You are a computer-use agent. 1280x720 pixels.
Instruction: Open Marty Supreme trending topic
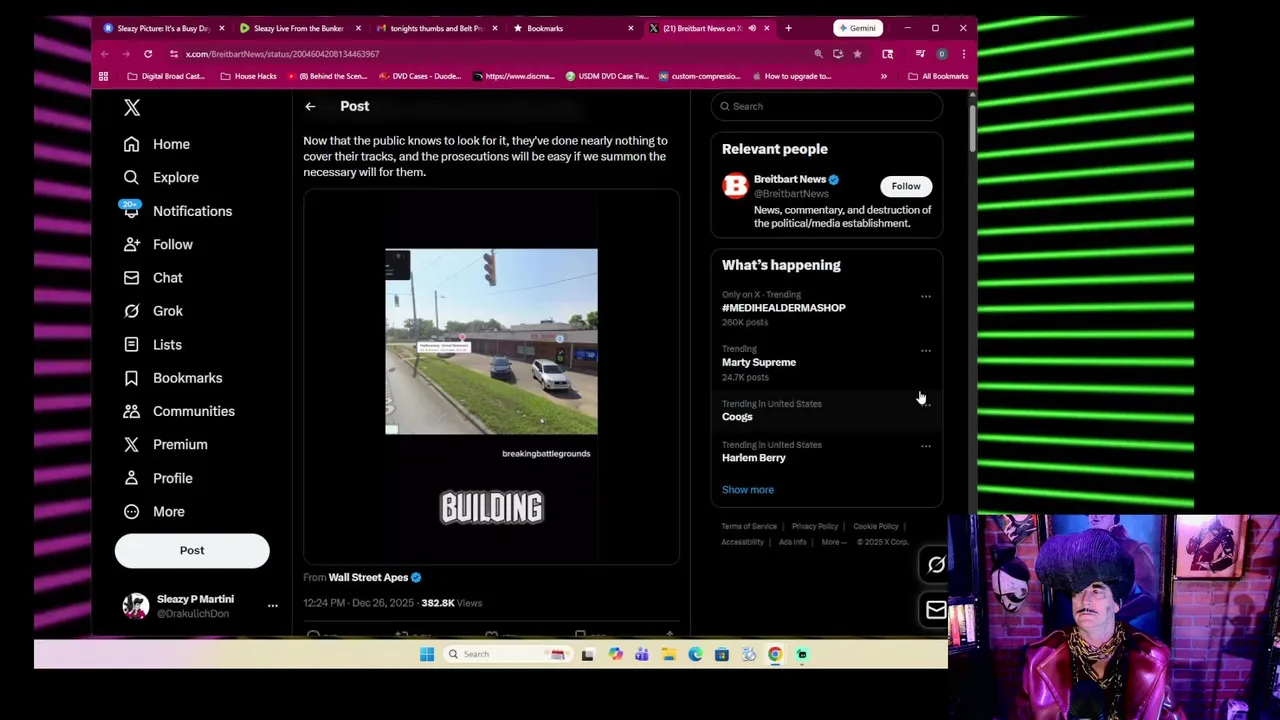[x=759, y=362]
